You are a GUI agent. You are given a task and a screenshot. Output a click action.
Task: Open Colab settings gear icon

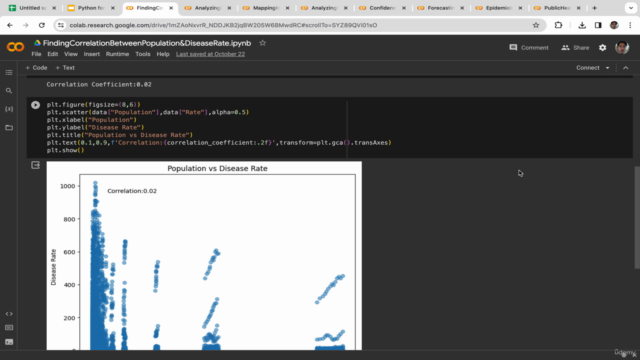602,48
